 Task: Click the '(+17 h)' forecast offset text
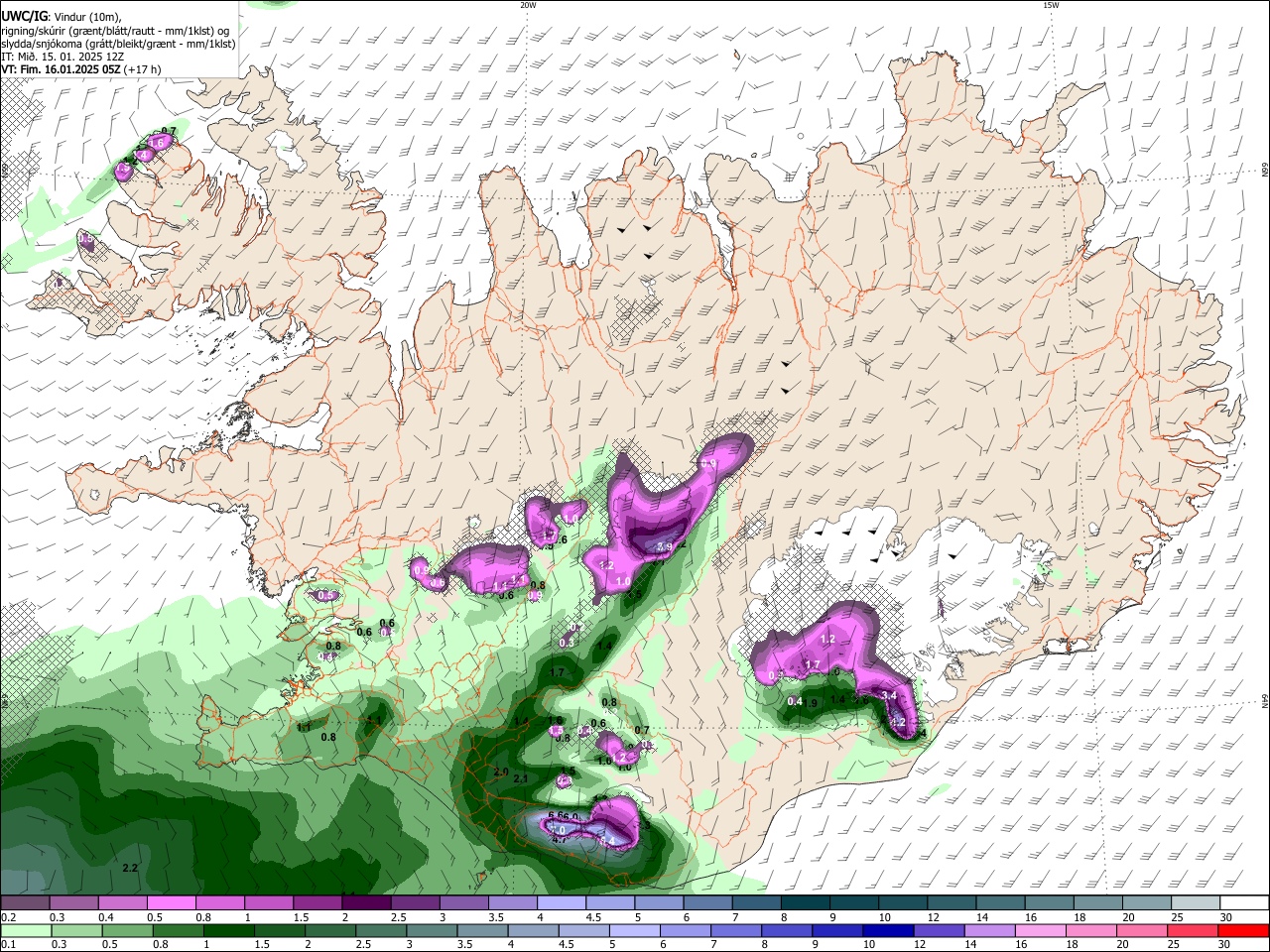click(143, 69)
